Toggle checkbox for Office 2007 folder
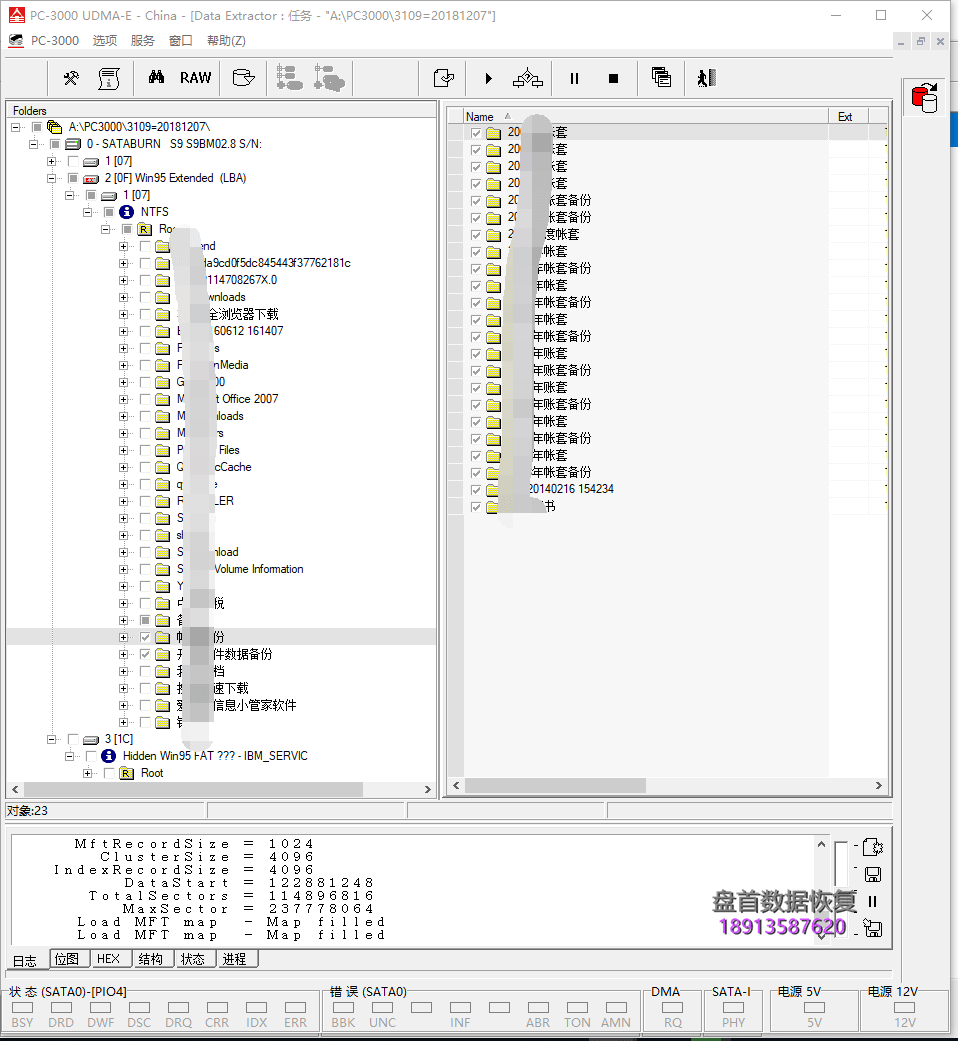Screen dimensions: 958x1041 coord(145,399)
